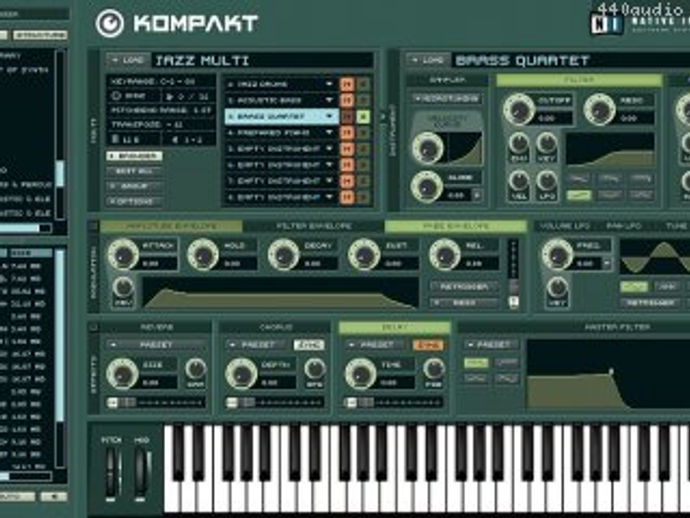The width and height of the screenshot is (690, 518).
Task: Open the master filter Preset dropdown
Action: [492, 345]
